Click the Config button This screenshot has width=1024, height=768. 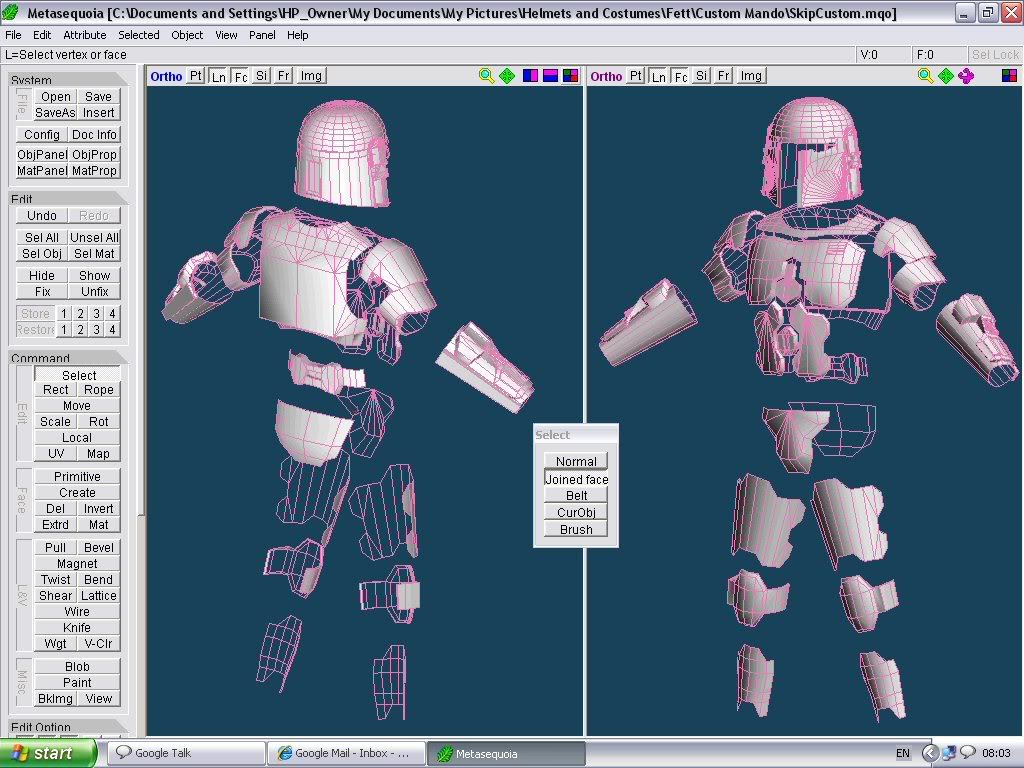(42, 135)
